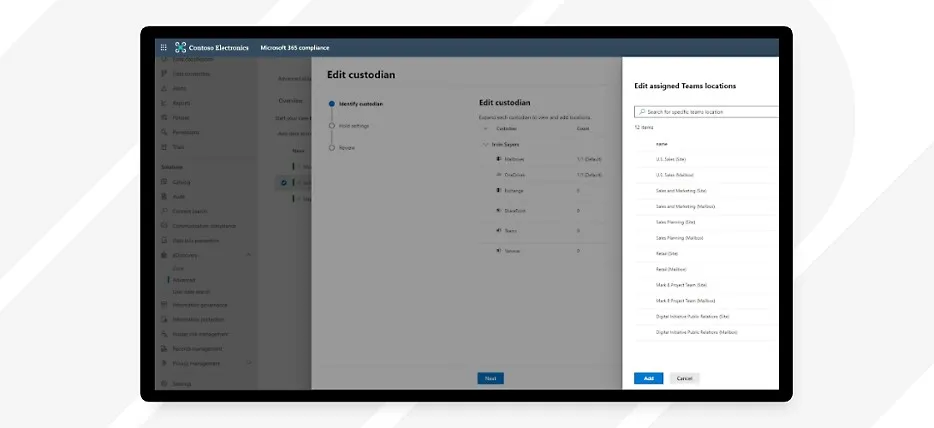This screenshot has height=428, width=934.
Task: Open Reports in the left sidebar
Action: click(181, 103)
